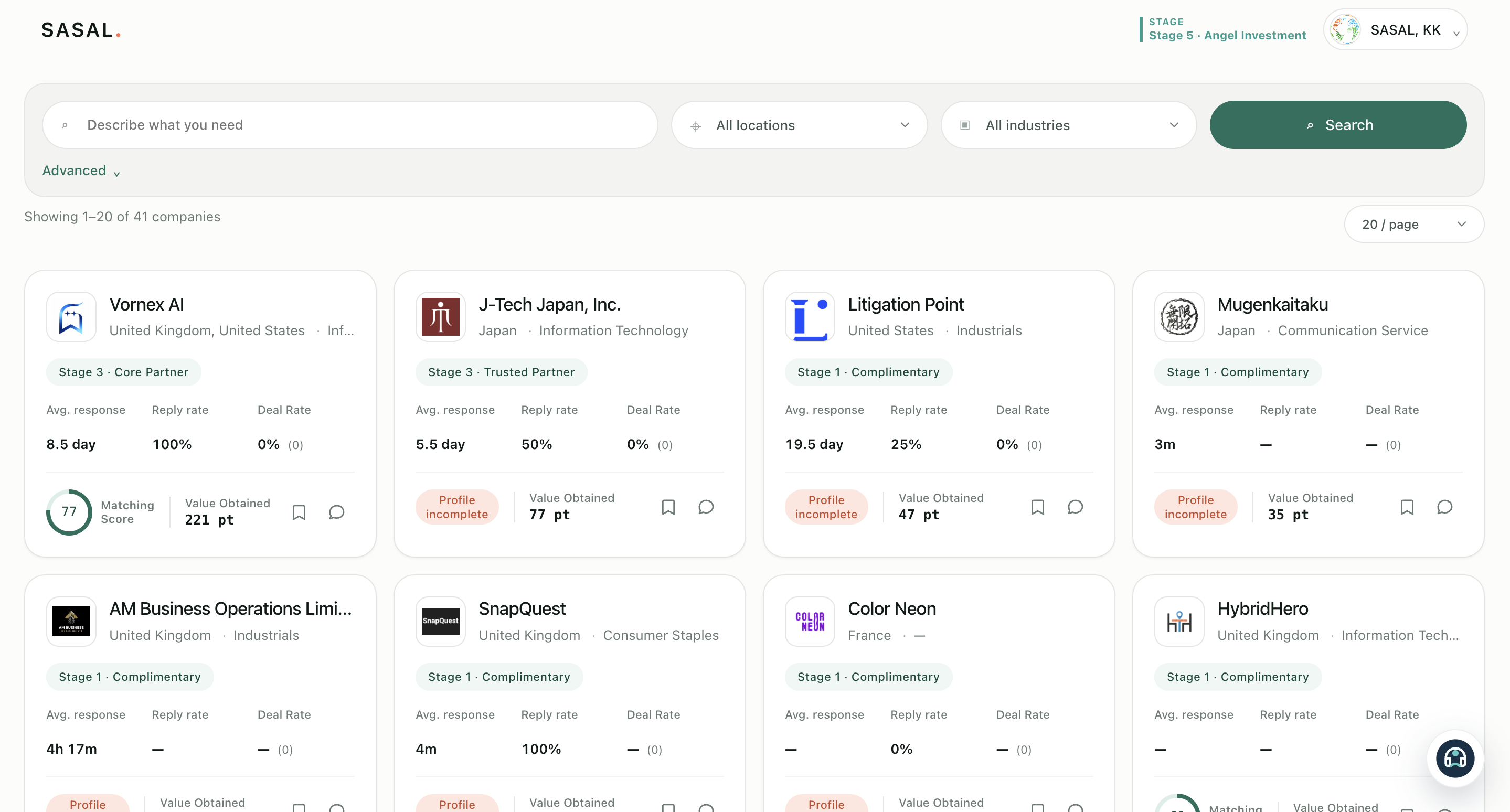The width and height of the screenshot is (1510, 812).
Task: Click Mugenkaitaku value 35 pt
Action: pos(1288,515)
